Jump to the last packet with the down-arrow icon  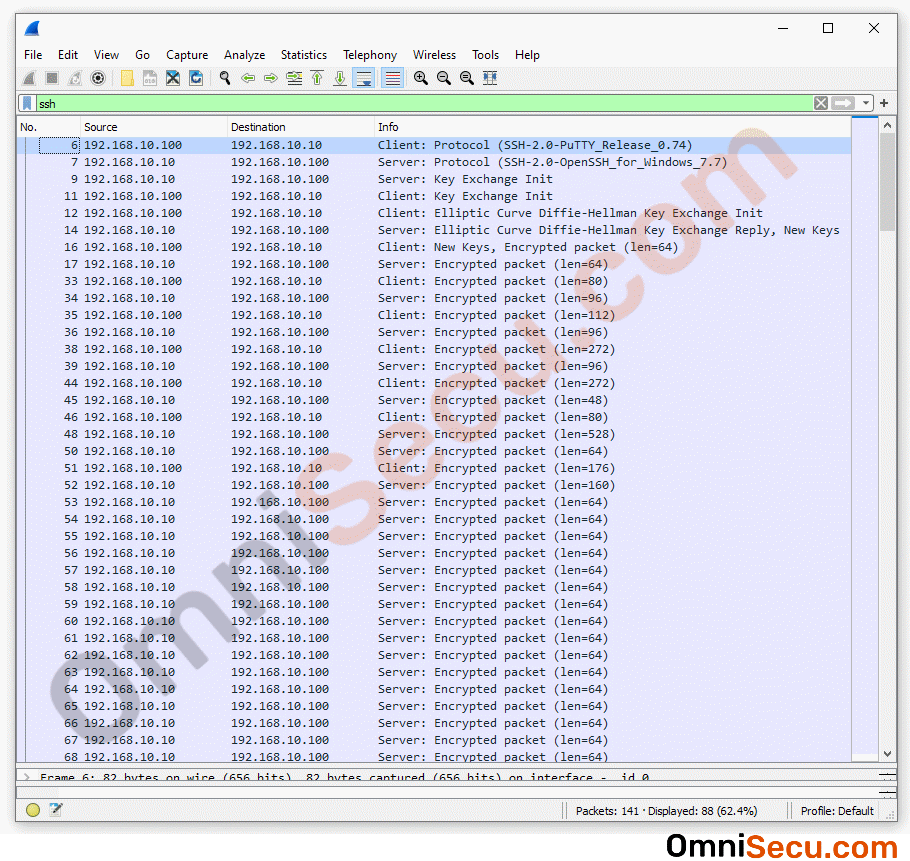[340, 78]
